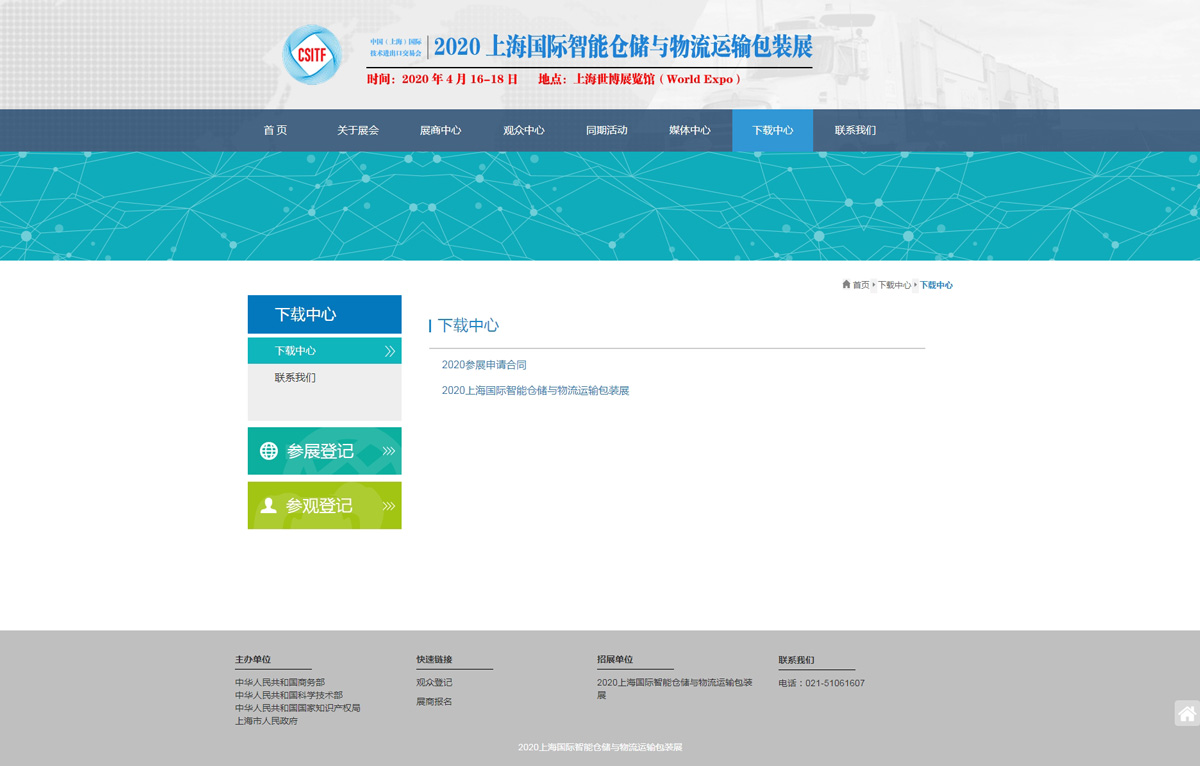1200x766 pixels.
Task: Expand the 媒体中心 navigation menu
Action: pos(689,131)
